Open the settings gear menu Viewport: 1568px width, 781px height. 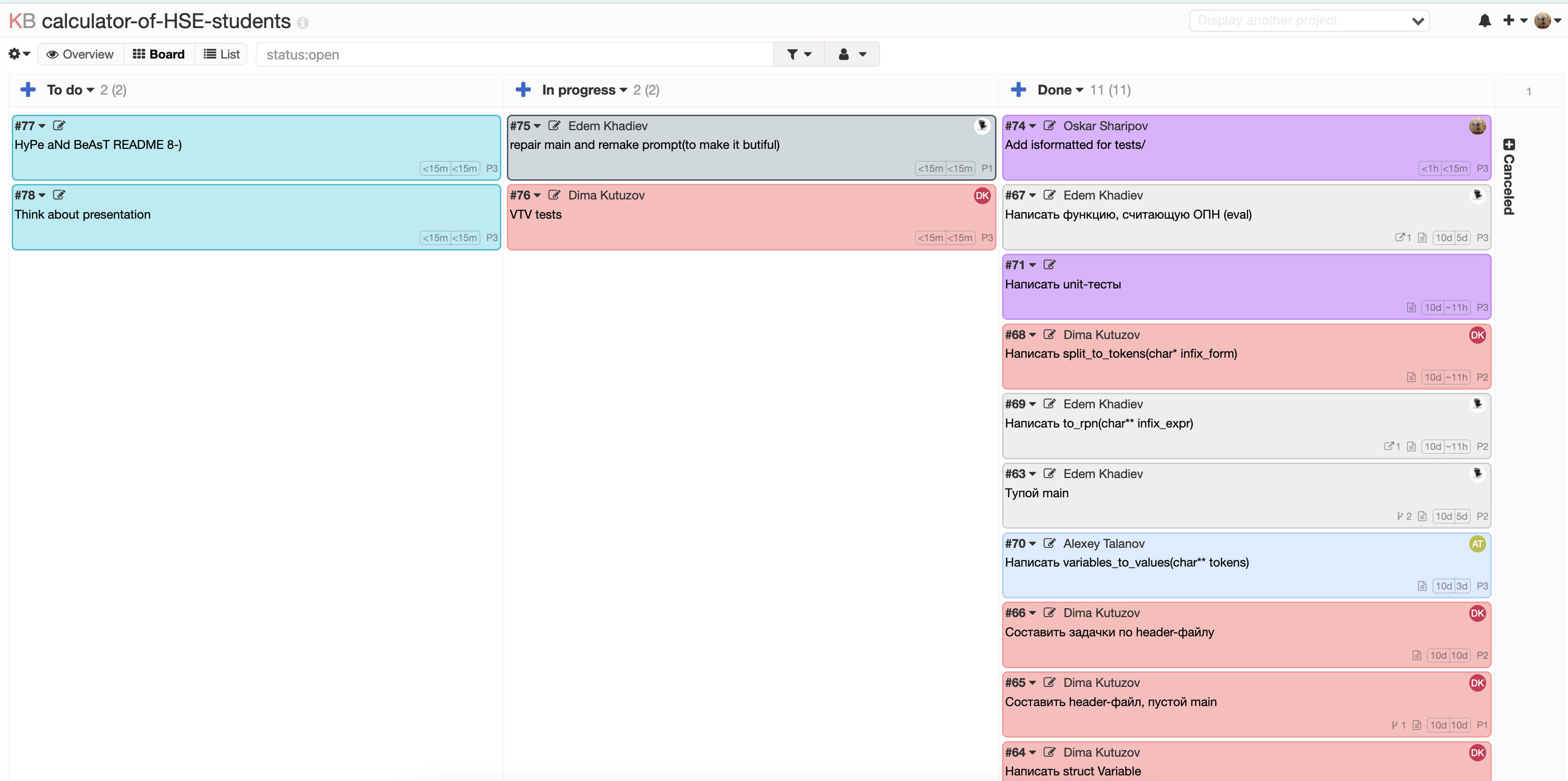pos(19,54)
